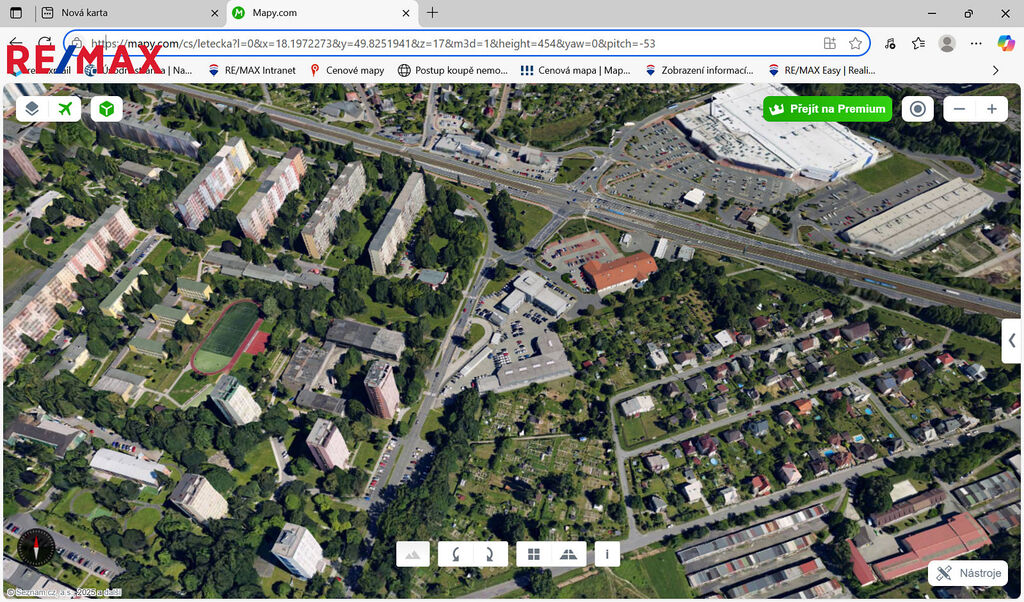
Task: Switch to top-down grid view
Action: [x=534, y=554]
